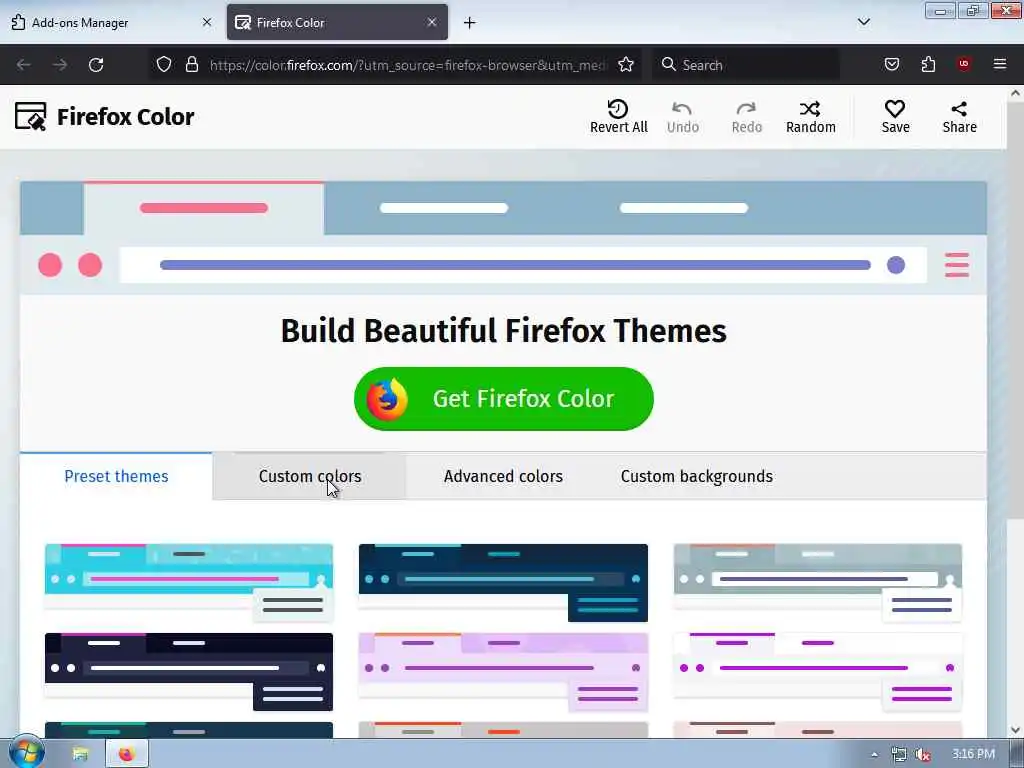
Task: Select the gray-teal preset theme
Action: point(818,583)
